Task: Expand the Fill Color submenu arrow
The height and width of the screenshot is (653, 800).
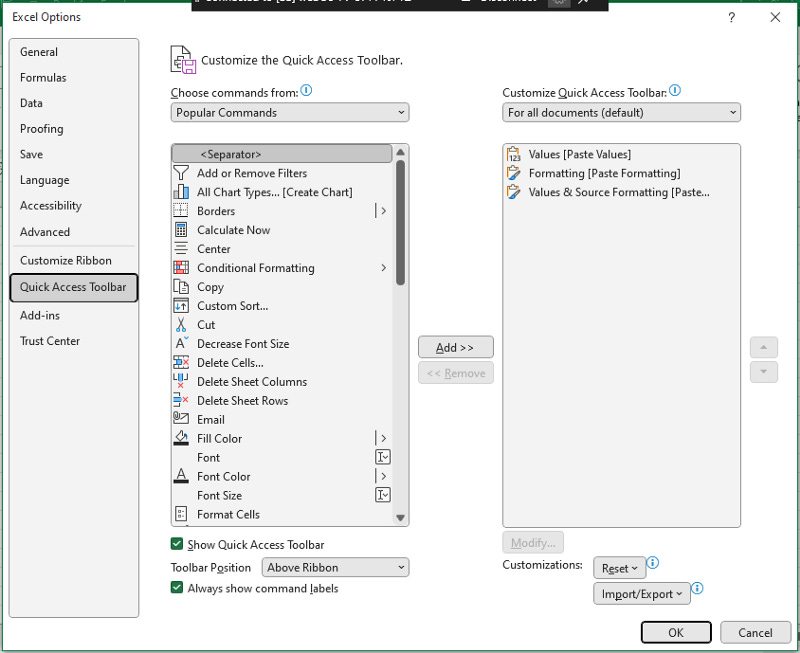Action: [383, 438]
